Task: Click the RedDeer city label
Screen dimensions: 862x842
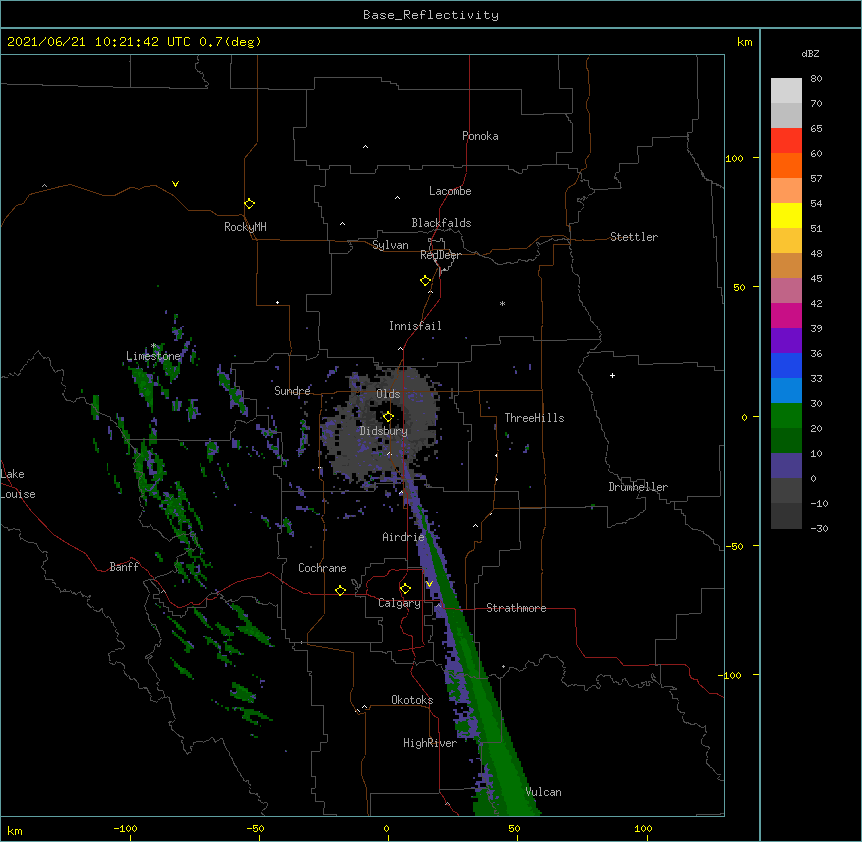Action: pyautogui.click(x=440, y=255)
